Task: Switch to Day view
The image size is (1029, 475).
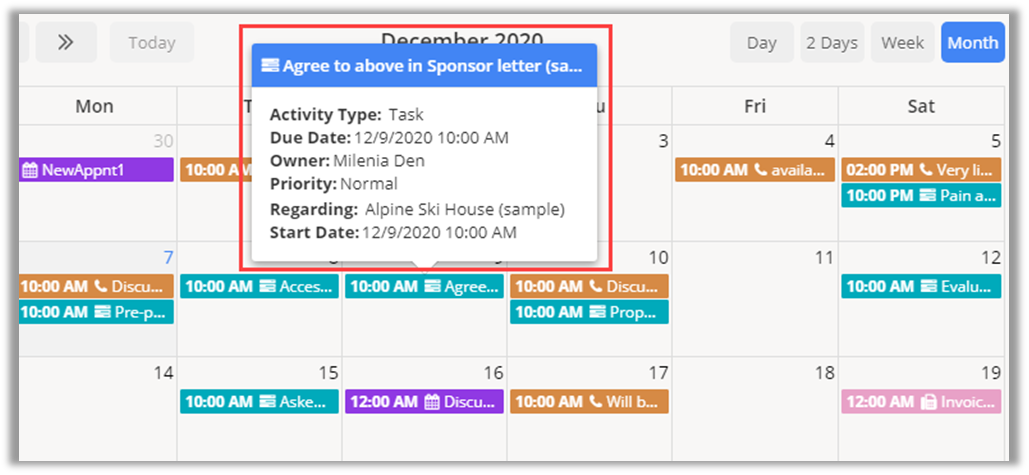Action: 761,43
